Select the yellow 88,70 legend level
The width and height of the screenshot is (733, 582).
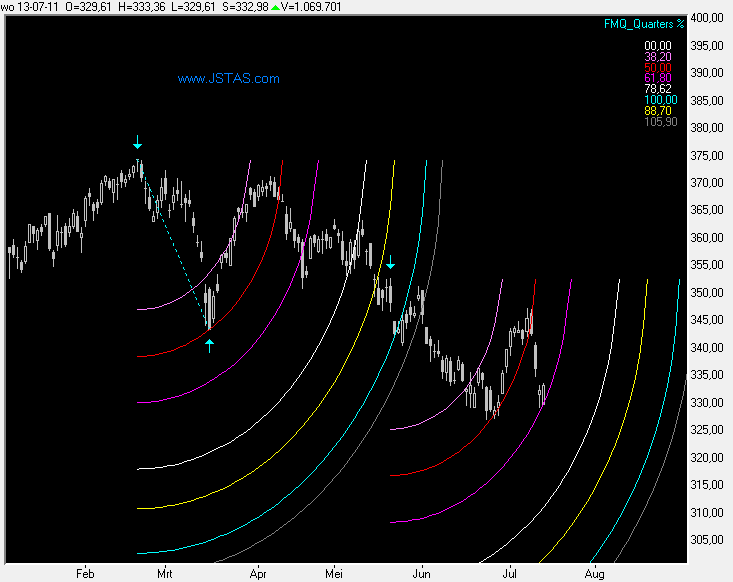657,110
